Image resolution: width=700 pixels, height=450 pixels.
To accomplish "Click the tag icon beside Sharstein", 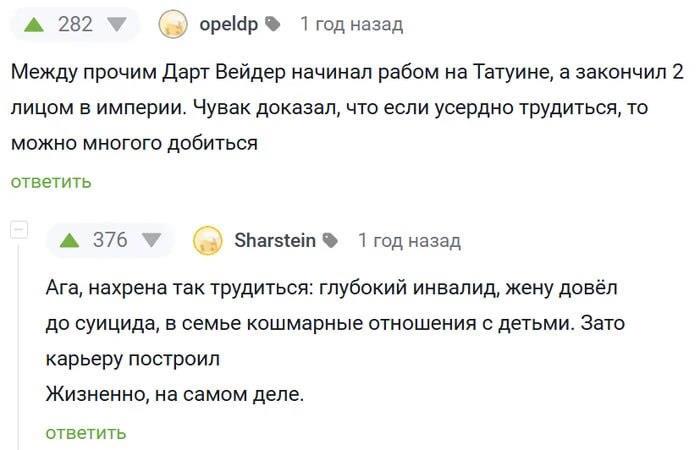I will 331,241.
